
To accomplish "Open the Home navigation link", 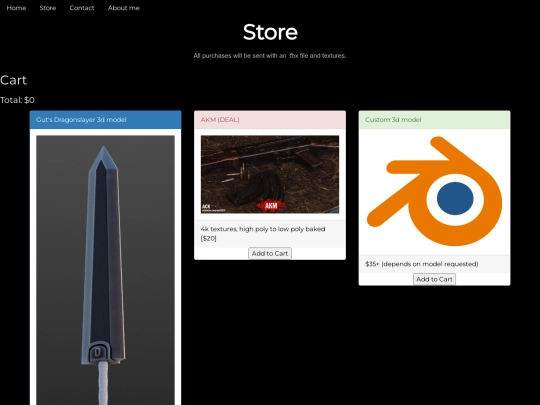I will (16, 8).
